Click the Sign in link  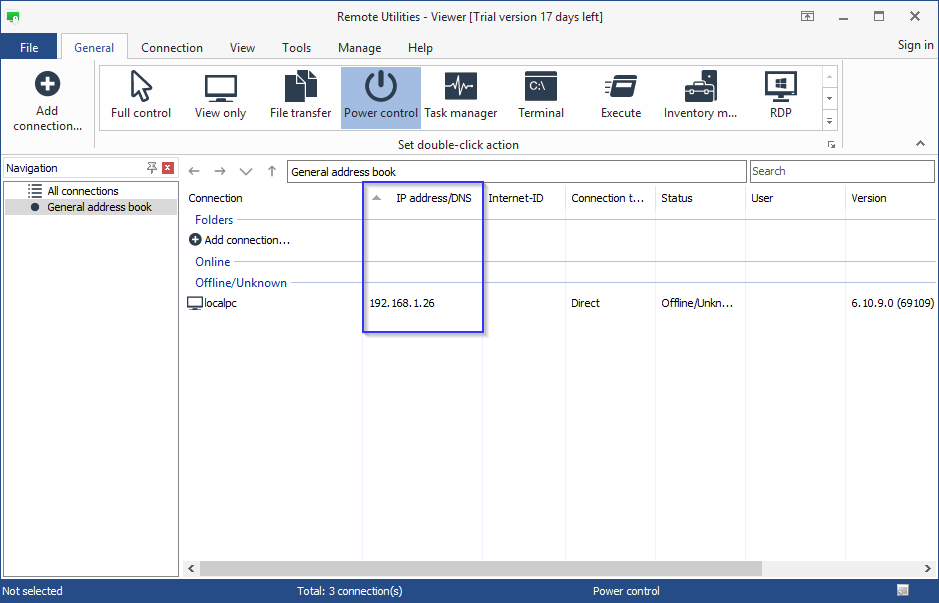[915, 45]
